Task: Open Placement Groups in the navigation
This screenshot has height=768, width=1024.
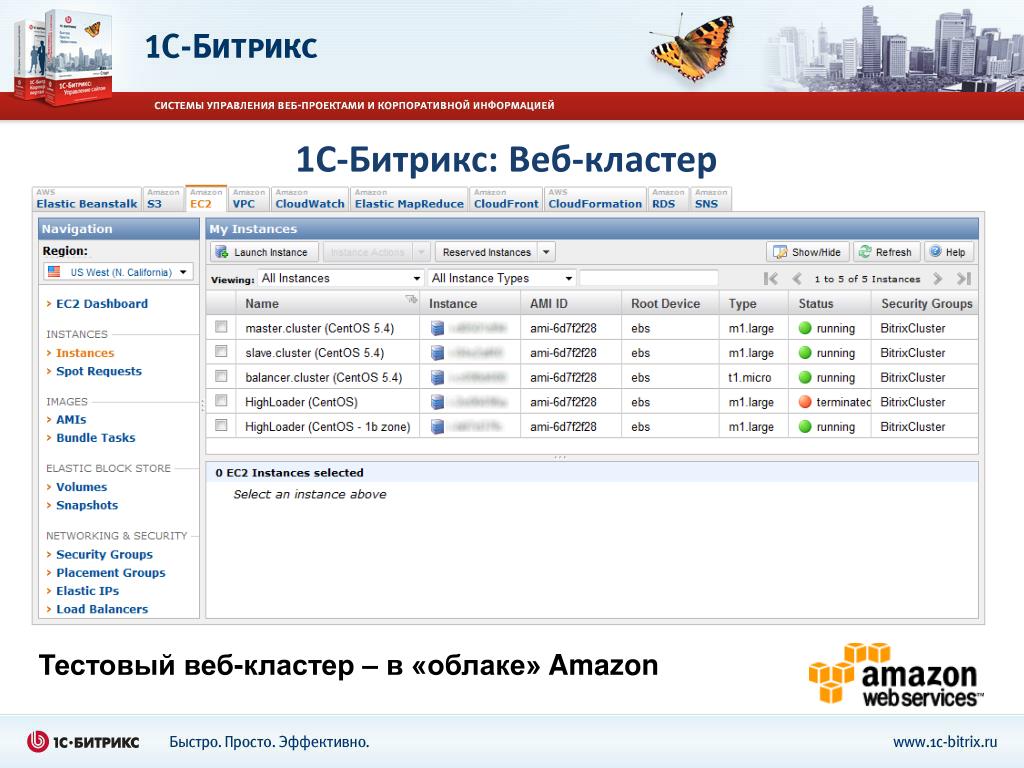Action: 111,573
